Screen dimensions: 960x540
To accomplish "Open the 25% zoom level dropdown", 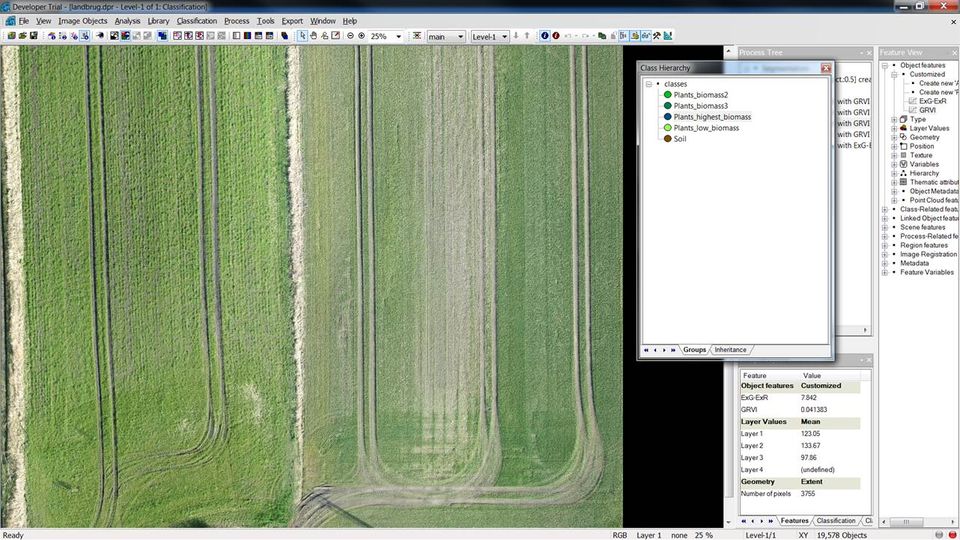I will [398, 37].
